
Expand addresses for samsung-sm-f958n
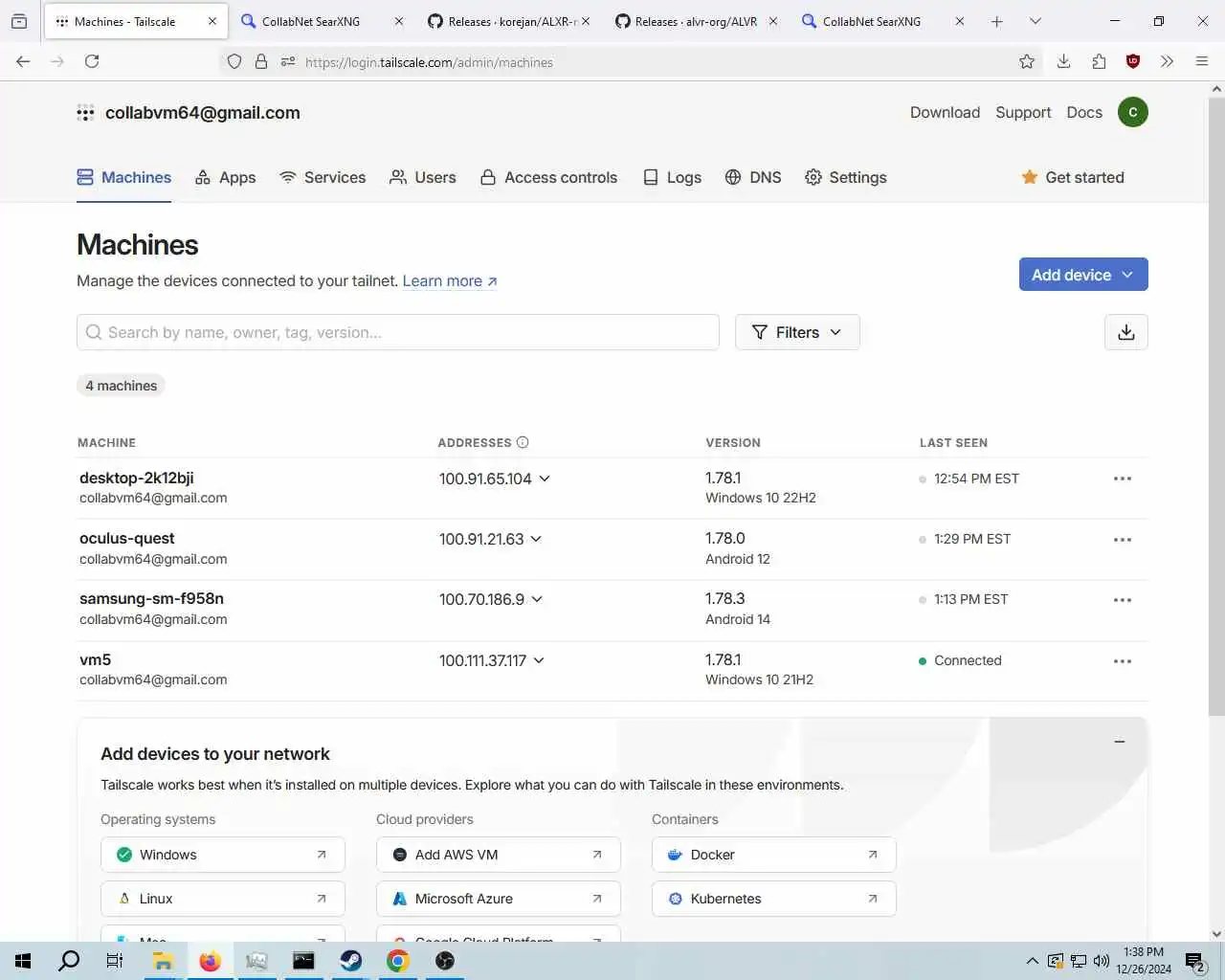click(x=537, y=599)
